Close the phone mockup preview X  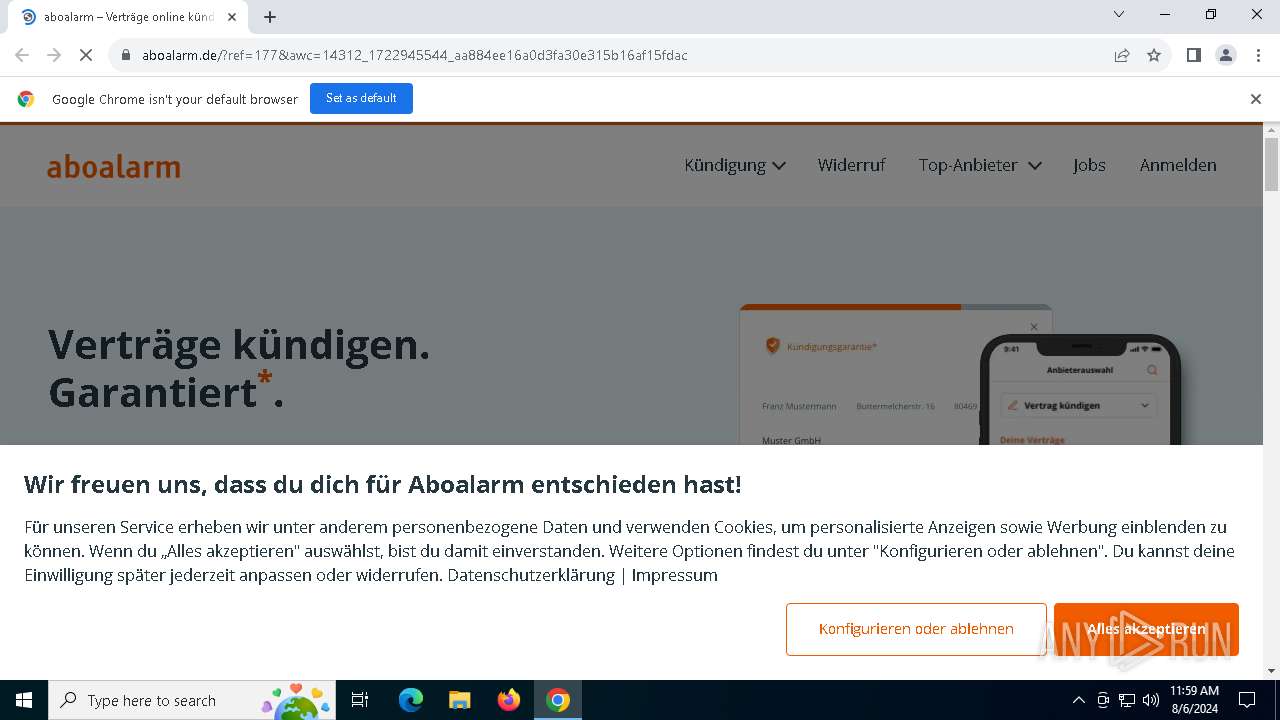coord(1034,327)
